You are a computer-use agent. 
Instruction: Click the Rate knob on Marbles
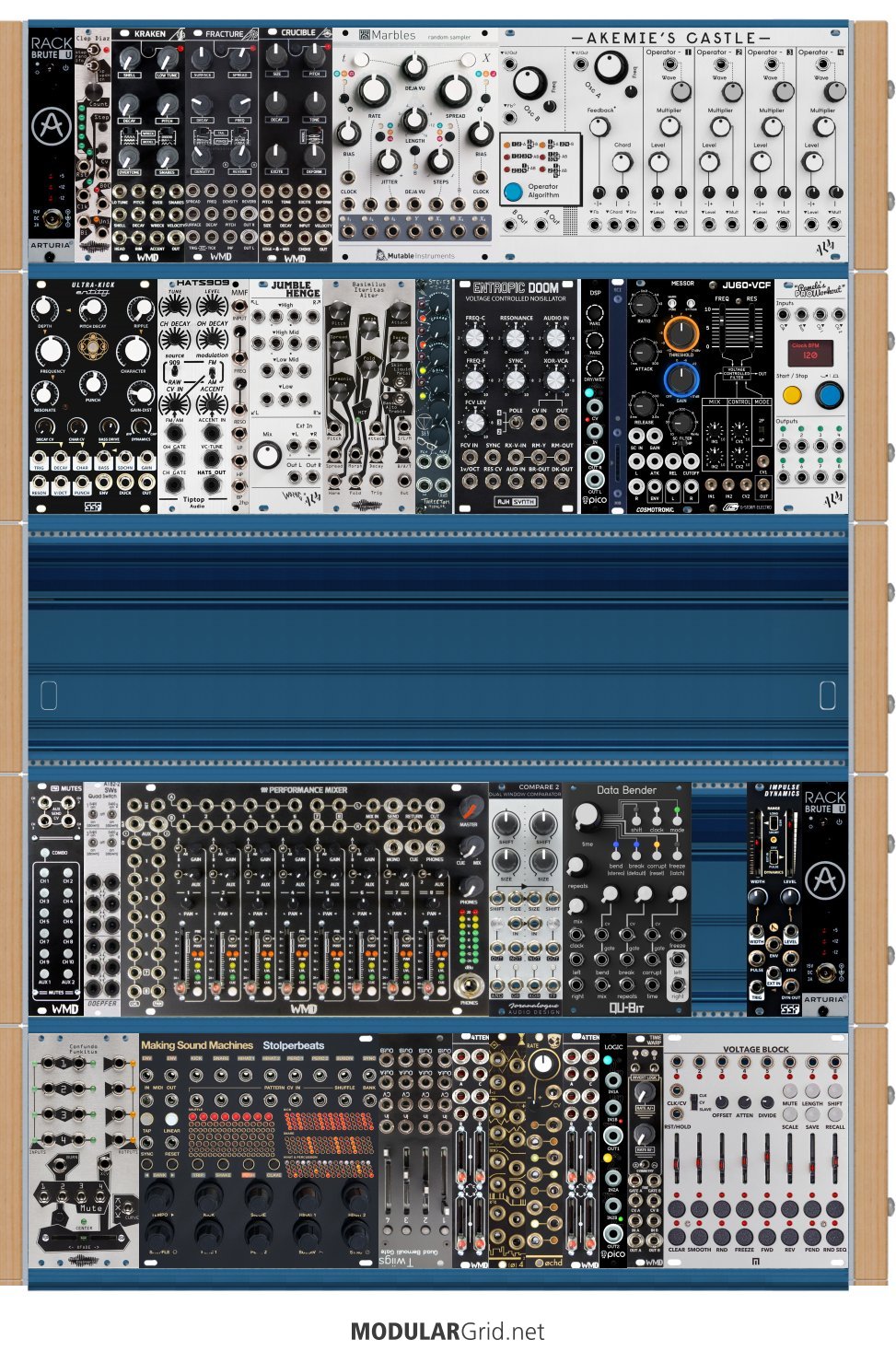pos(374,91)
